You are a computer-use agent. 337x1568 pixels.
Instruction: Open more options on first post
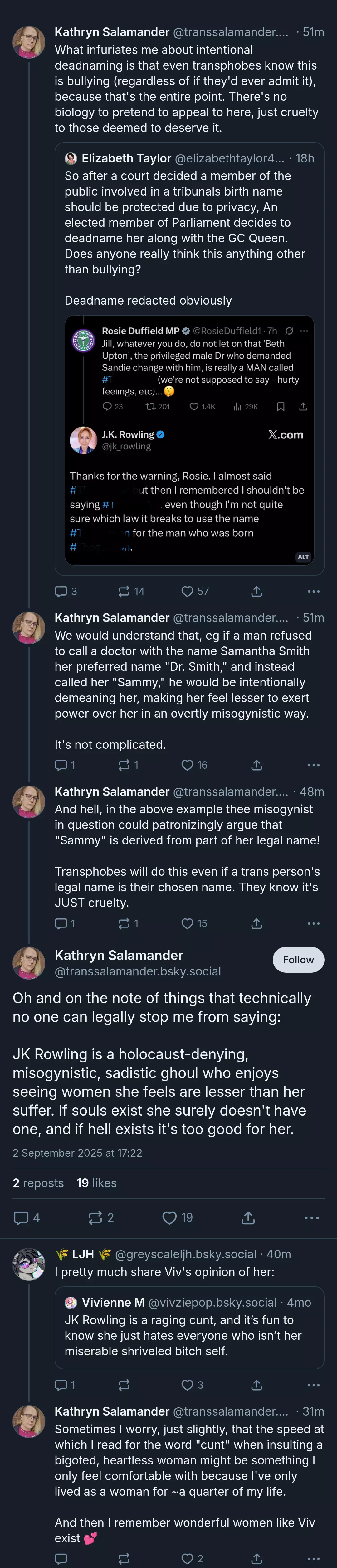click(x=313, y=591)
